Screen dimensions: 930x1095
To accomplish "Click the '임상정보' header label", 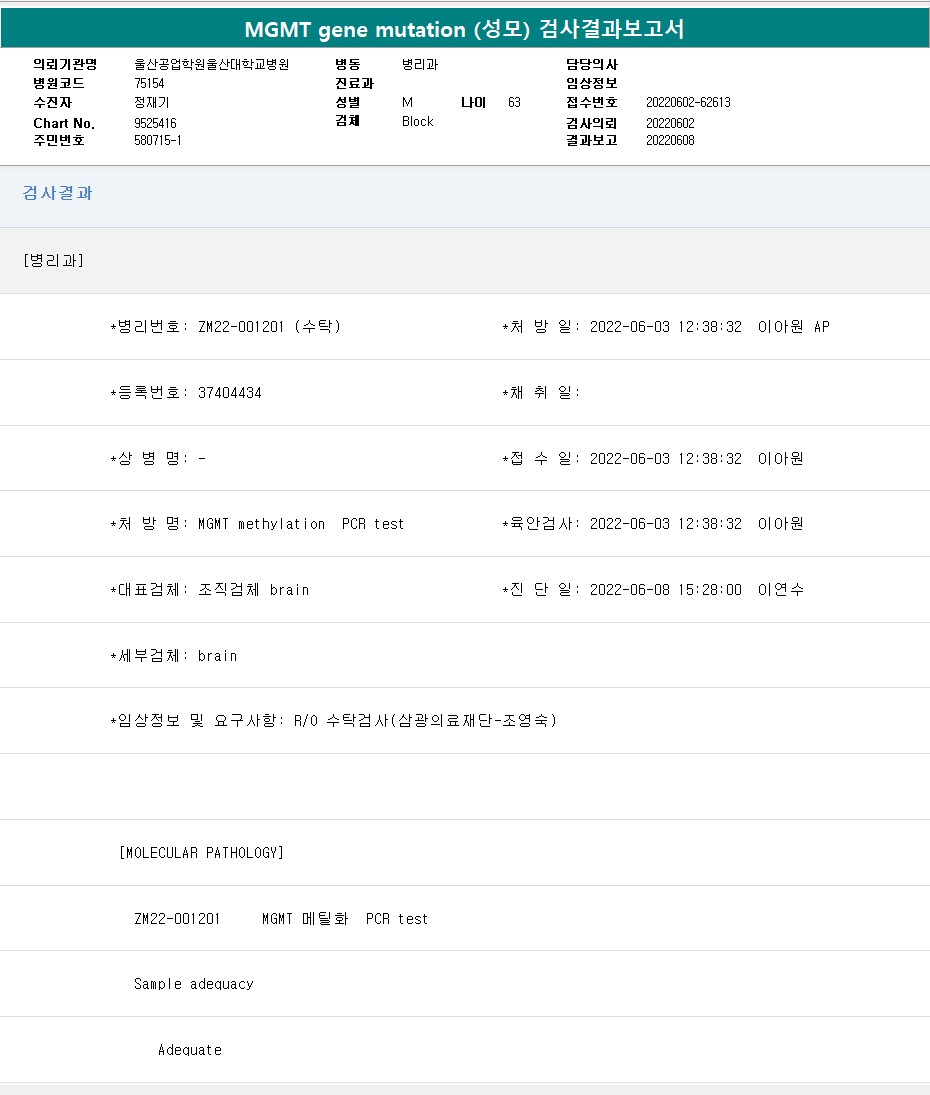I will click(592, 83).
